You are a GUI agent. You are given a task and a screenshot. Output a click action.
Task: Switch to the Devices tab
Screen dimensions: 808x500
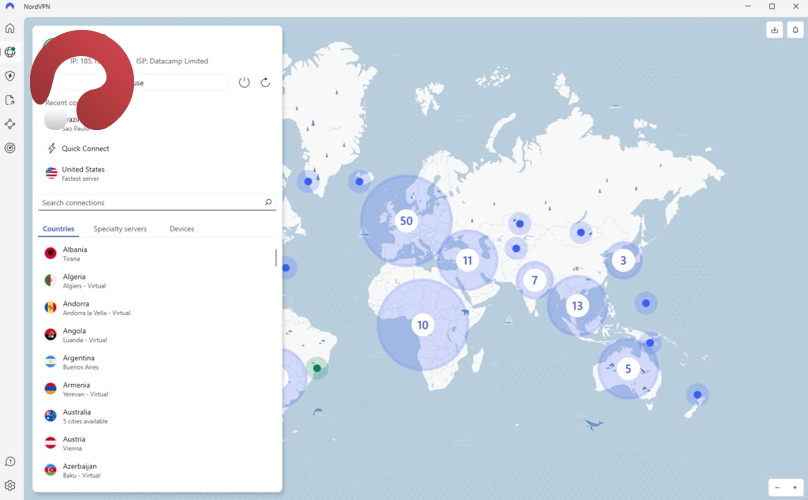(x=181, y=229)
